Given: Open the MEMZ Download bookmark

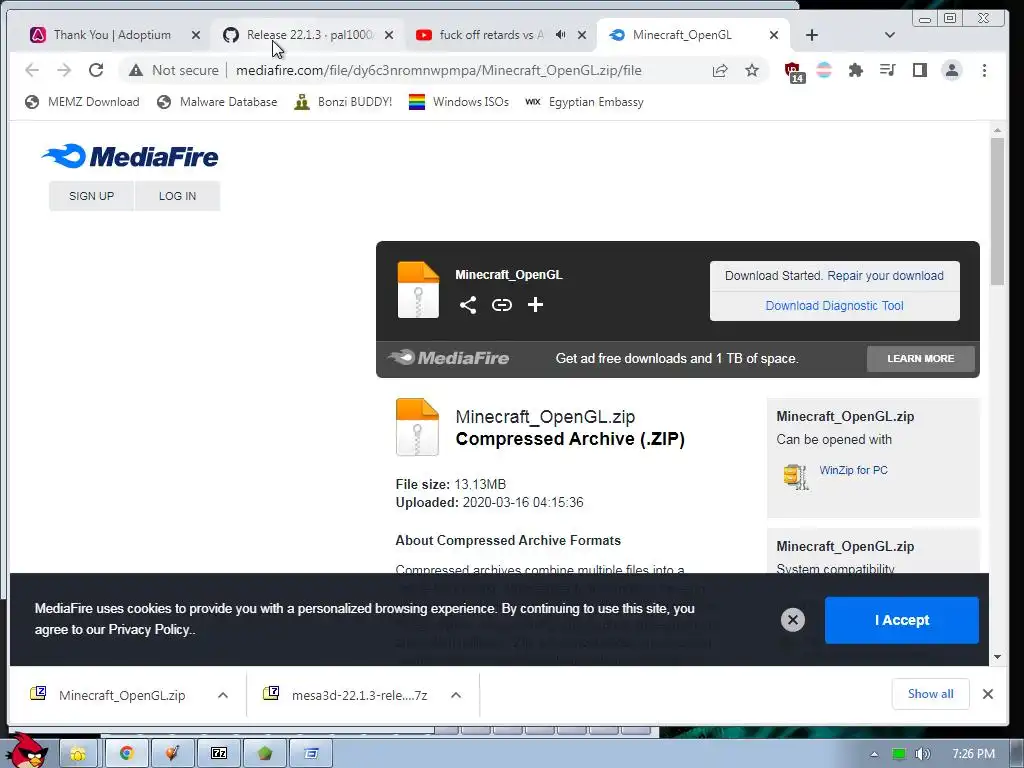Looking at the screenshot, I should (x=82, y=102).
